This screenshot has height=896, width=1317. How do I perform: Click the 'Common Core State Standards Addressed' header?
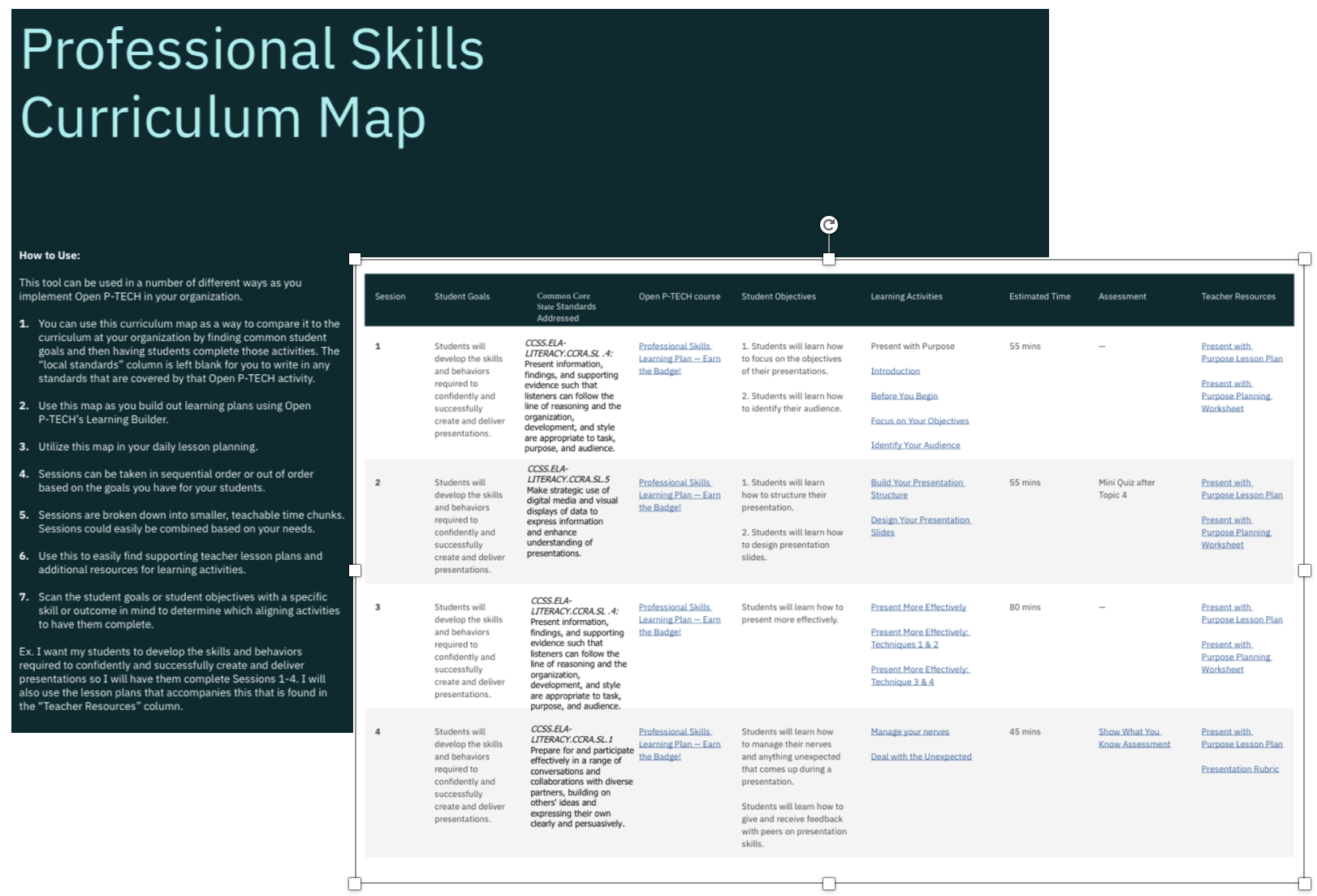pyautogui.click(x=566, y=307)
